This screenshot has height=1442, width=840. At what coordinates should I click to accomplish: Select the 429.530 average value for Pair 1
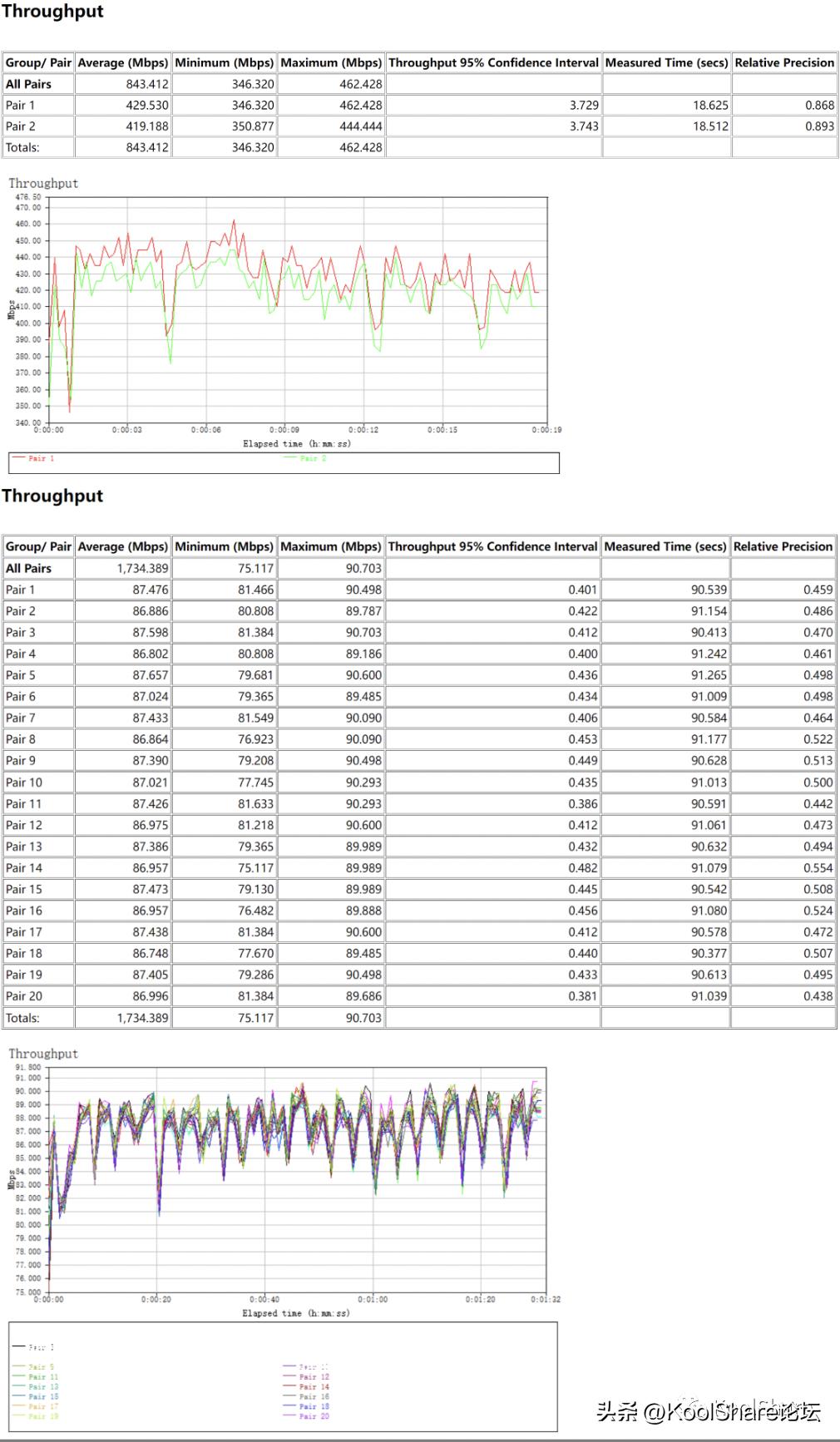tap(147, 106)
